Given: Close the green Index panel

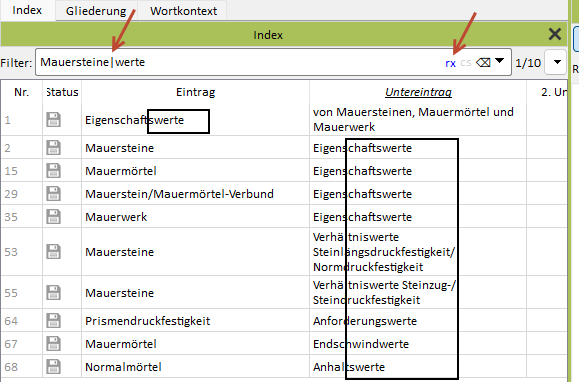Looking at the screenshot, I should 555,34.
